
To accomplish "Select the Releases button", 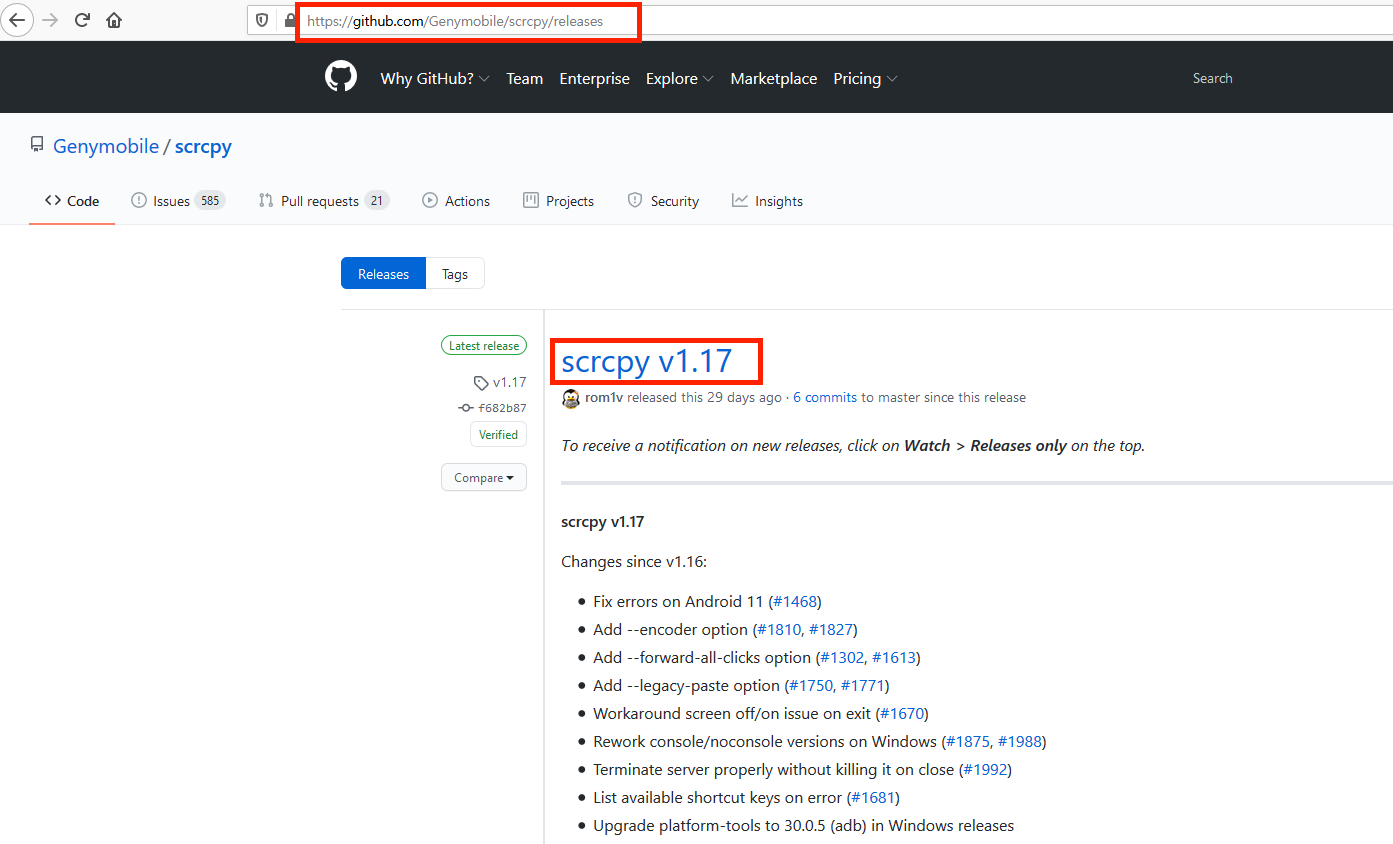I will tap(384, 274).
